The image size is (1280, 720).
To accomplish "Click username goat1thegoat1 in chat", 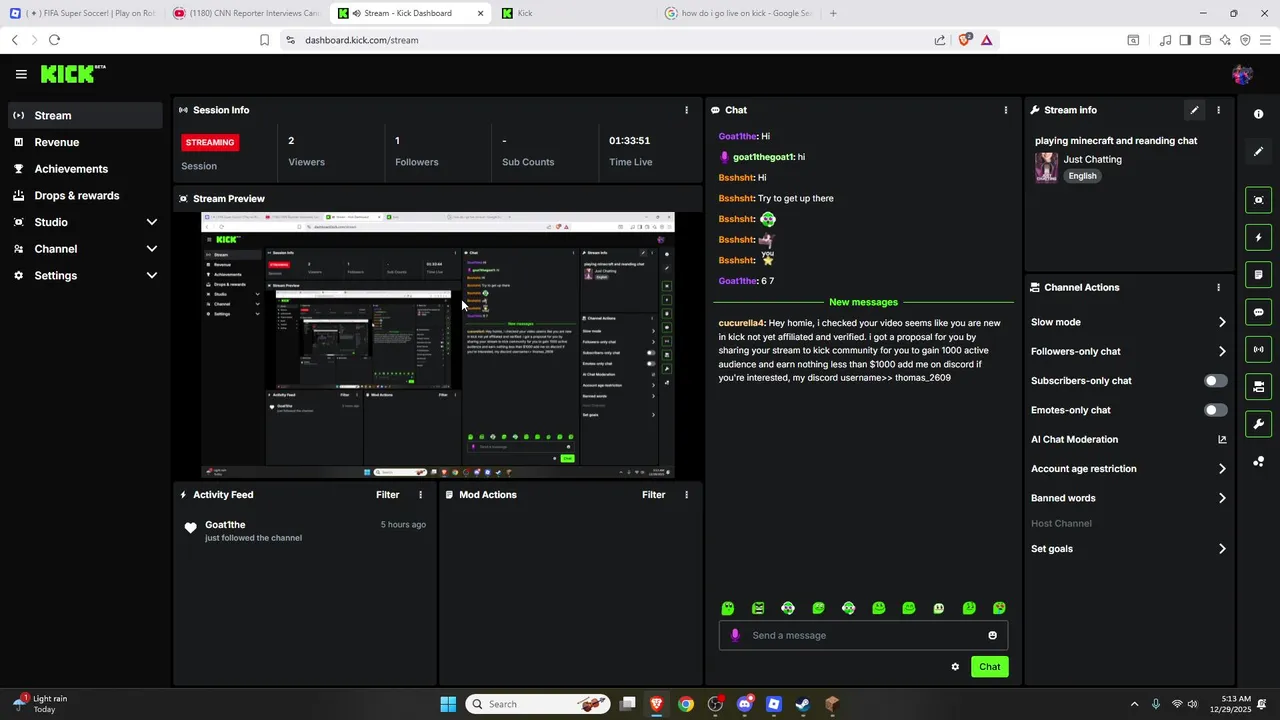I will pos(763,157).
